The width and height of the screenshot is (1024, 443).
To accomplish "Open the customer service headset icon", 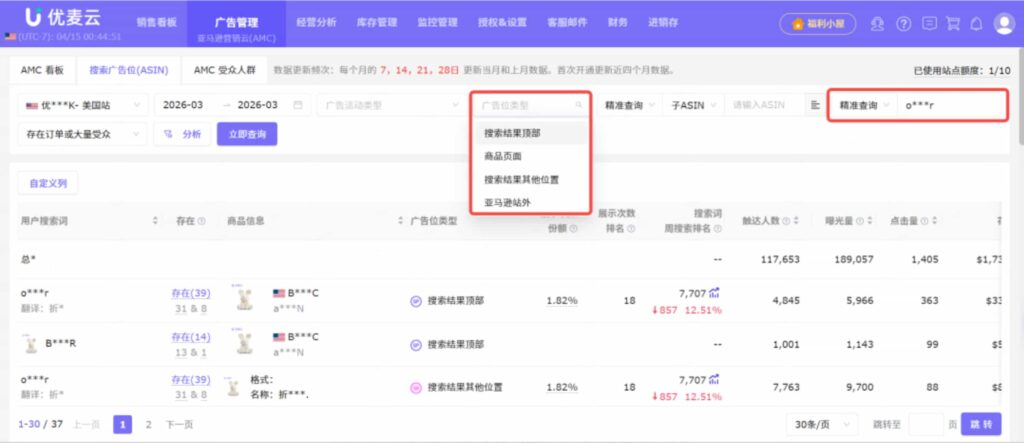I will pos(877,24).
